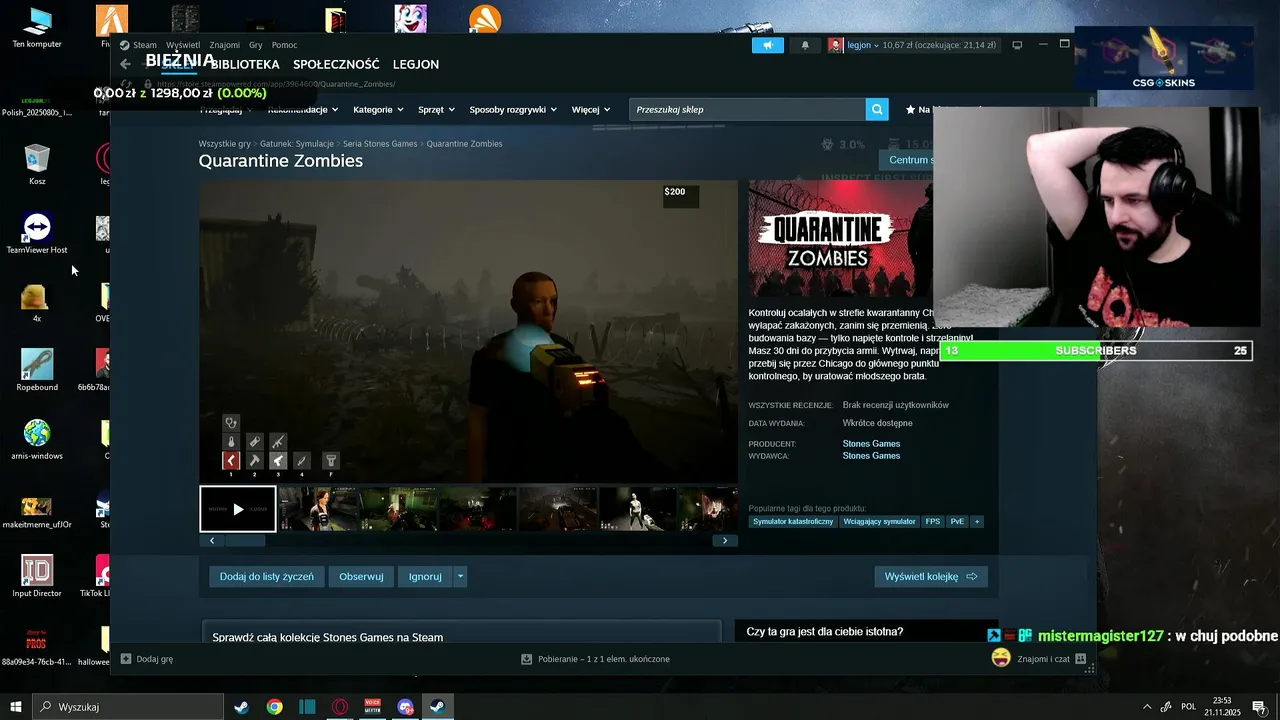Expand the Sprzęt store dropdown
The height and width of the screenshot is (720, 1280).
tap(436, 109)
